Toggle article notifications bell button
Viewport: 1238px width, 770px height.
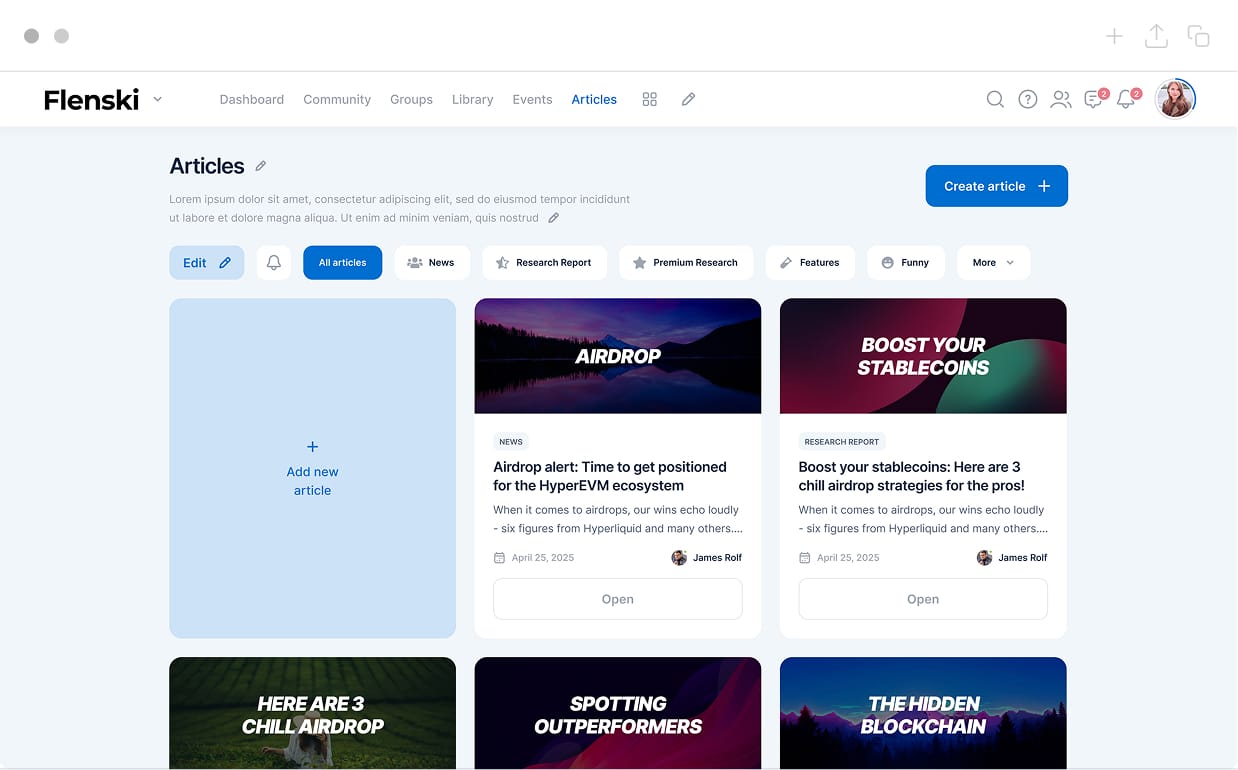(274, 263)
